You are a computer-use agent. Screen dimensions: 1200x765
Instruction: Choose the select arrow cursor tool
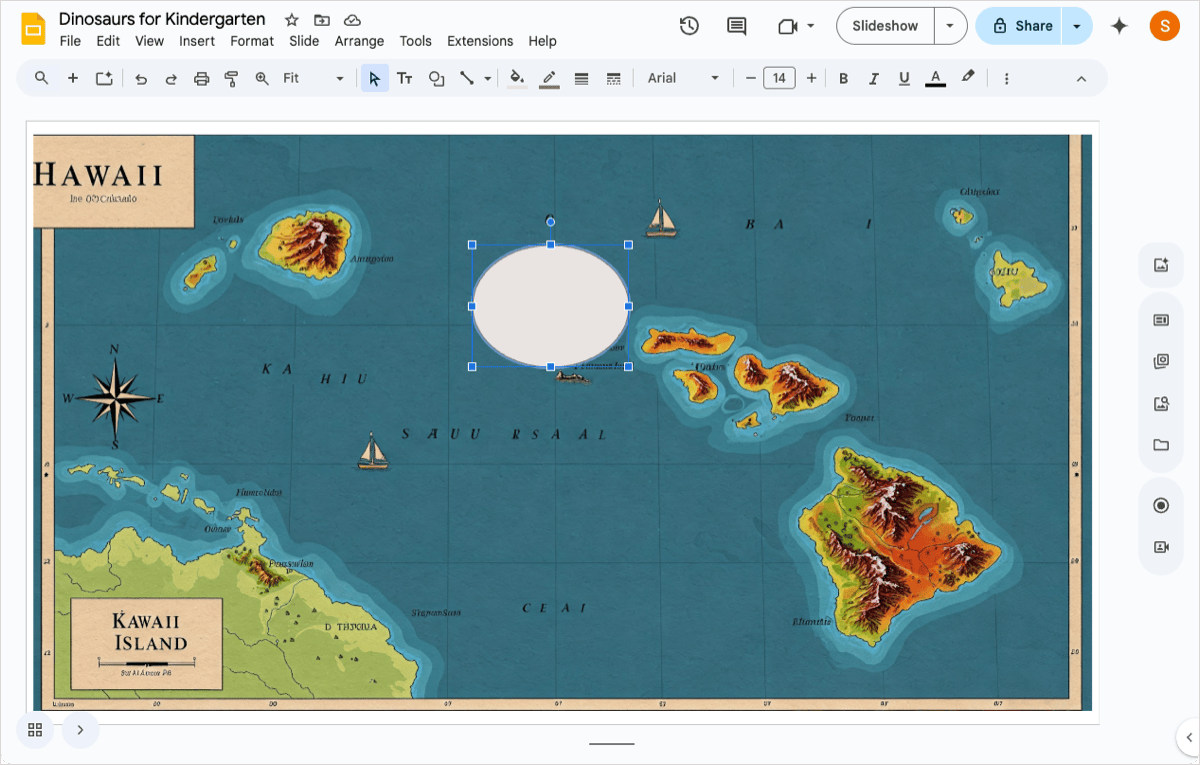pos(374,78)
